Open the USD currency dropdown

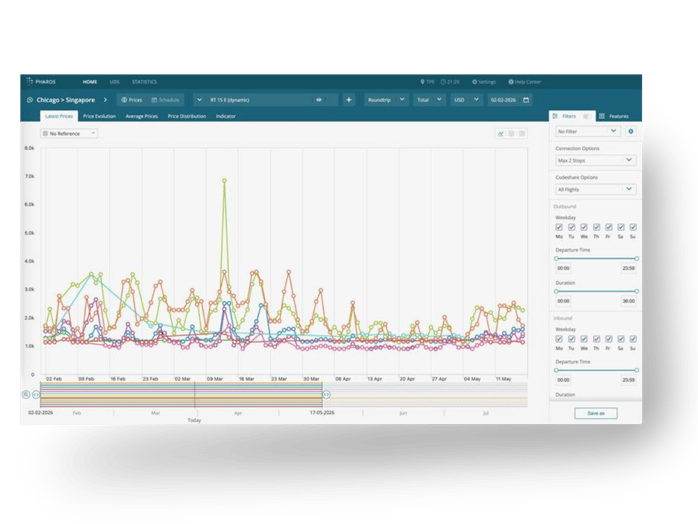pos(466,100)
